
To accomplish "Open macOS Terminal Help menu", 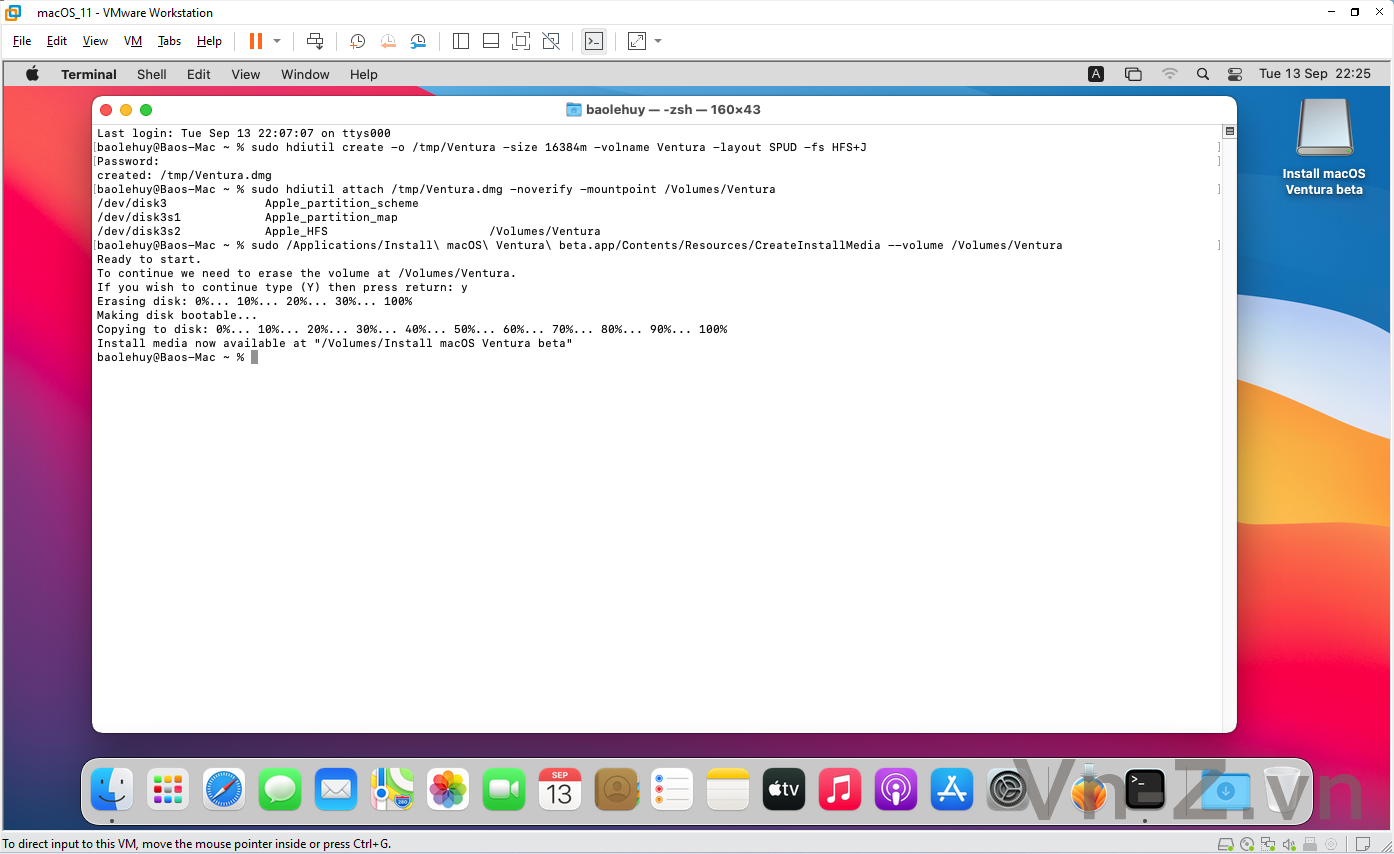I will tap(364, 74).
